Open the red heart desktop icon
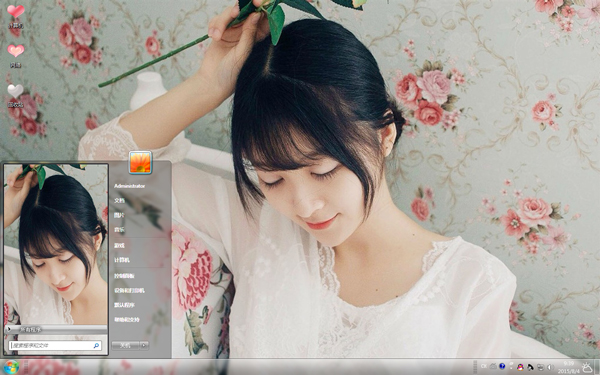The height and width of the screenshot is (375, 600). pos(16,11)
